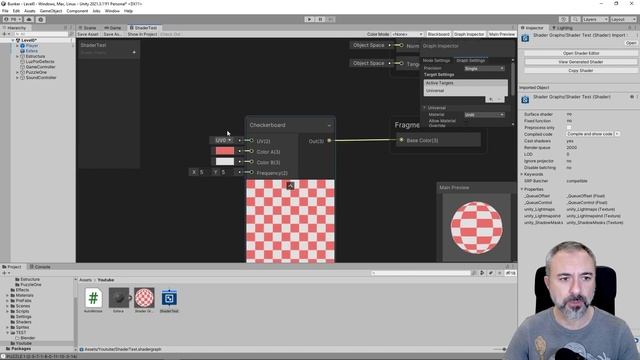The width and height of the screenshot is (640, 360).
Task: Expand the Estructura object in Hierarchy
Action: tap(17, 56)
